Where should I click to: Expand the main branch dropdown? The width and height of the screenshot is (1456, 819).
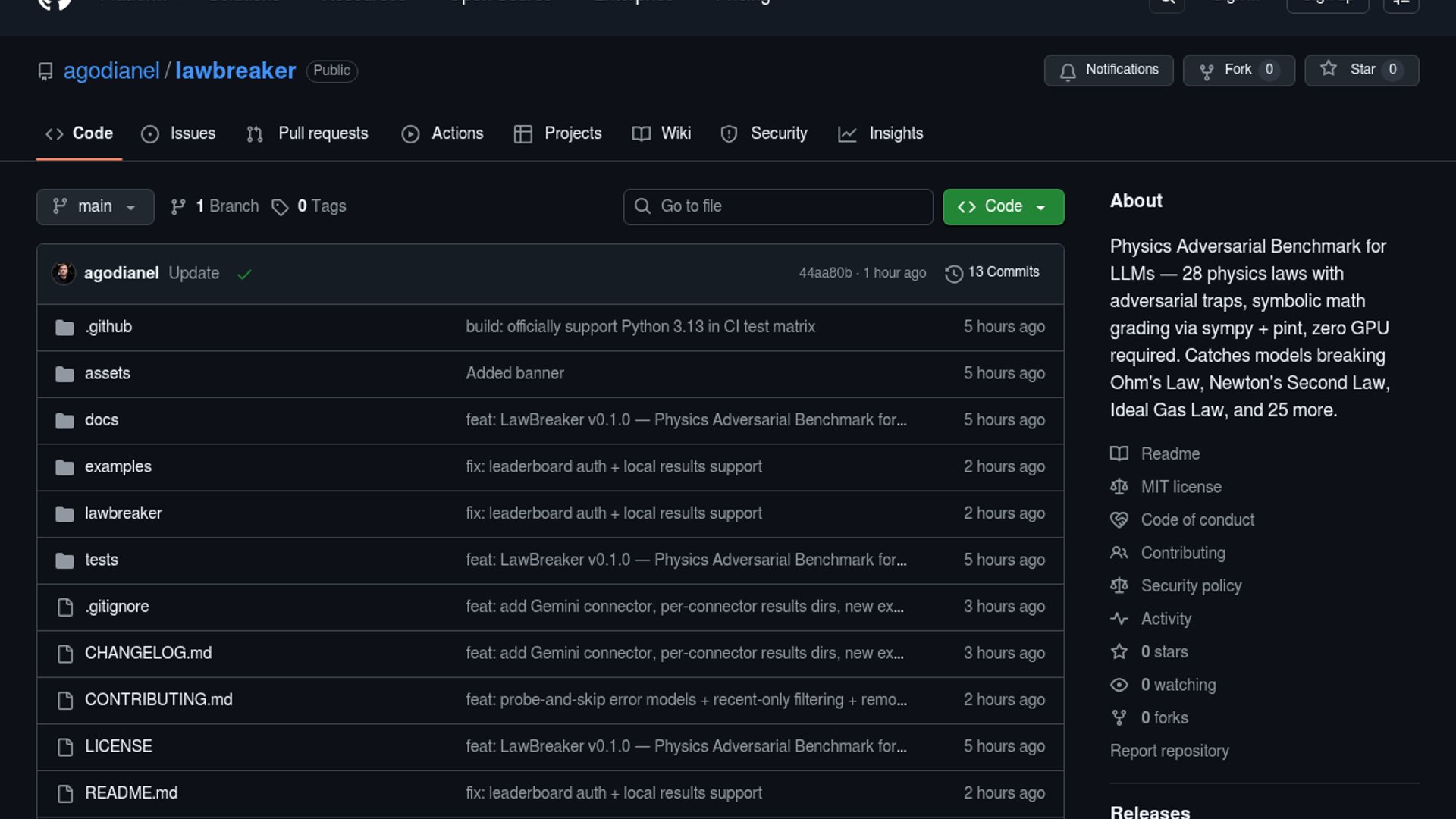click(x=95, y=206)
